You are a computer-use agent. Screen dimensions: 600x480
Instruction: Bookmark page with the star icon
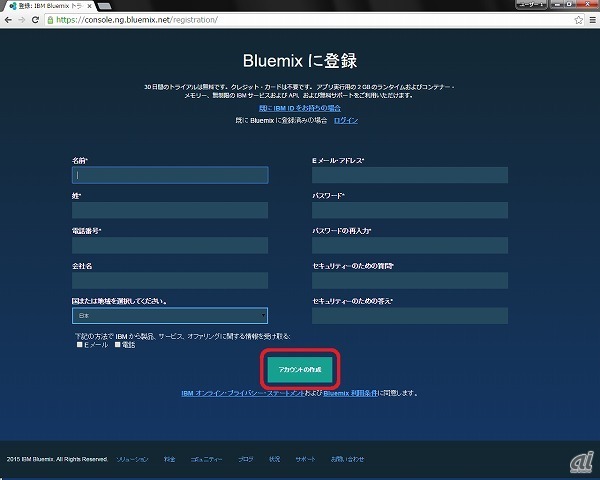tap(579, 20)
